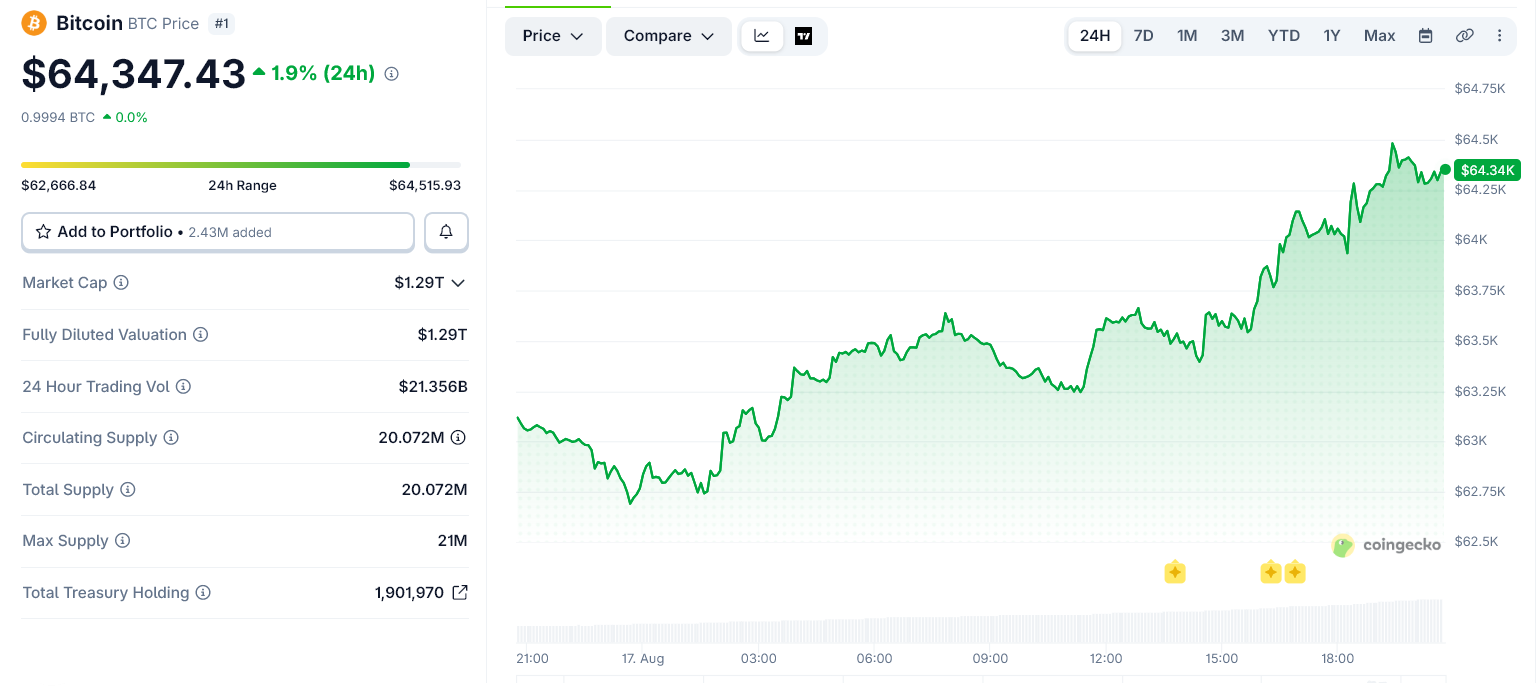1536x687 pixels.
Task: Click the Max Supply 21M value
Action: [452, 541]
